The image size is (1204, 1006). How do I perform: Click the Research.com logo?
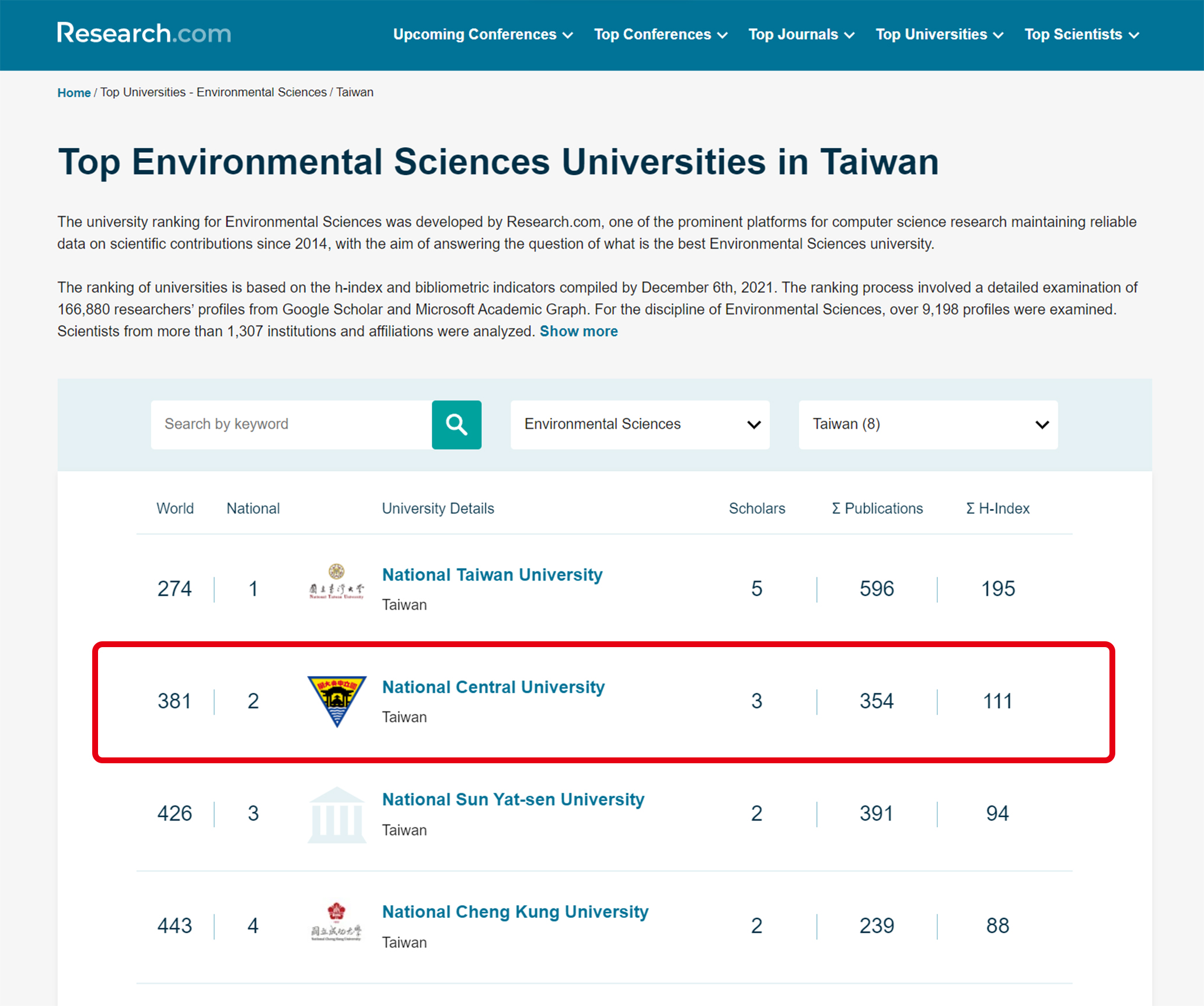click(144, 33)
